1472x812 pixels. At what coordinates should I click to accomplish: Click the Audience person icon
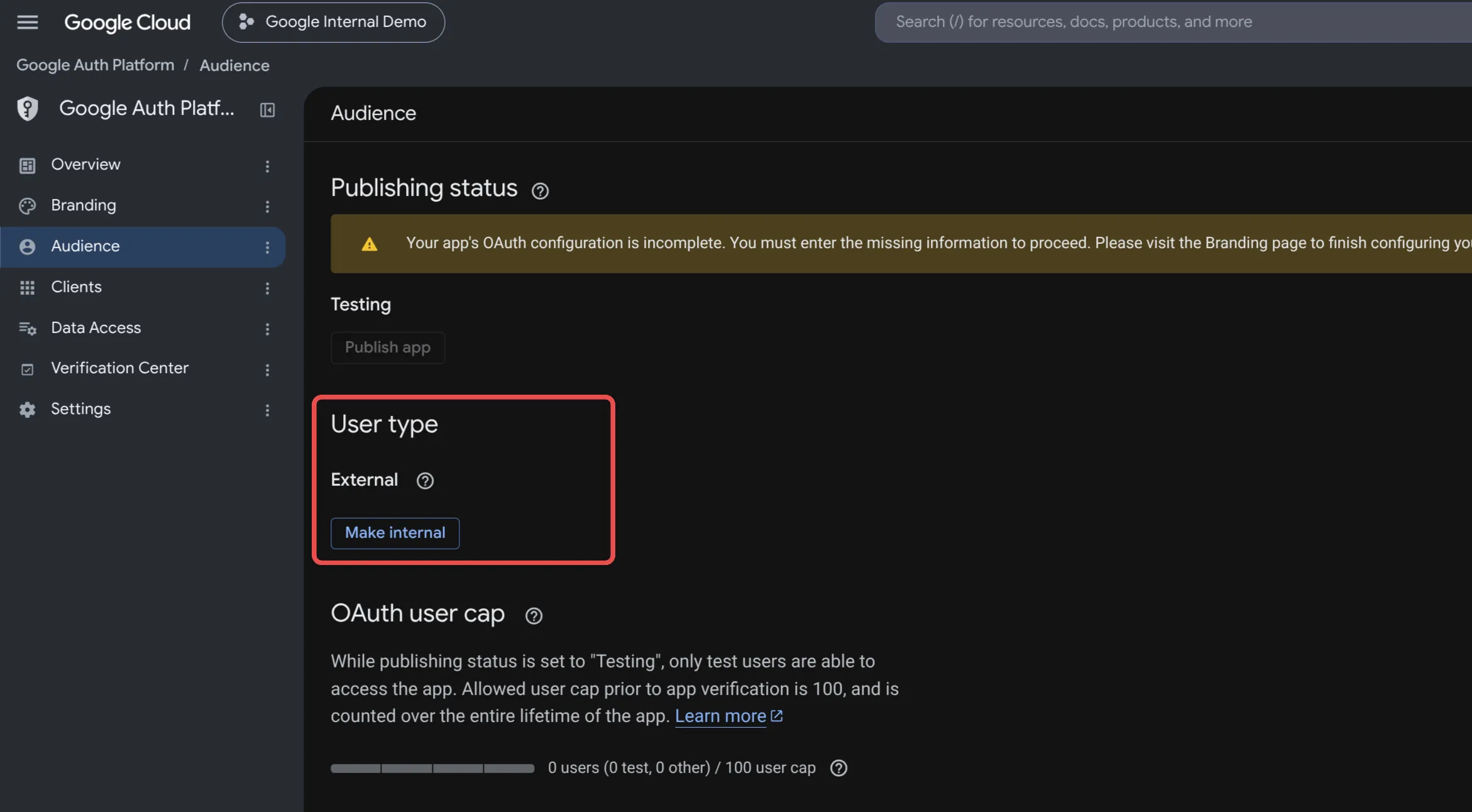27,247
